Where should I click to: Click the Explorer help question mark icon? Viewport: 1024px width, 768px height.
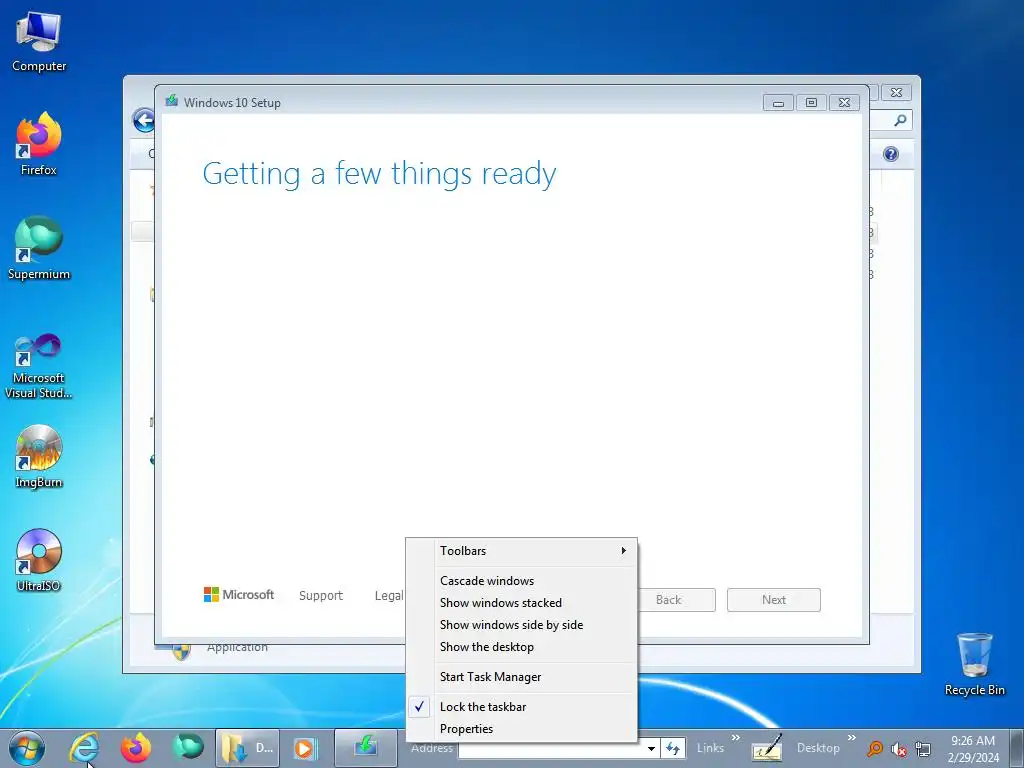(x=891, y=154)
